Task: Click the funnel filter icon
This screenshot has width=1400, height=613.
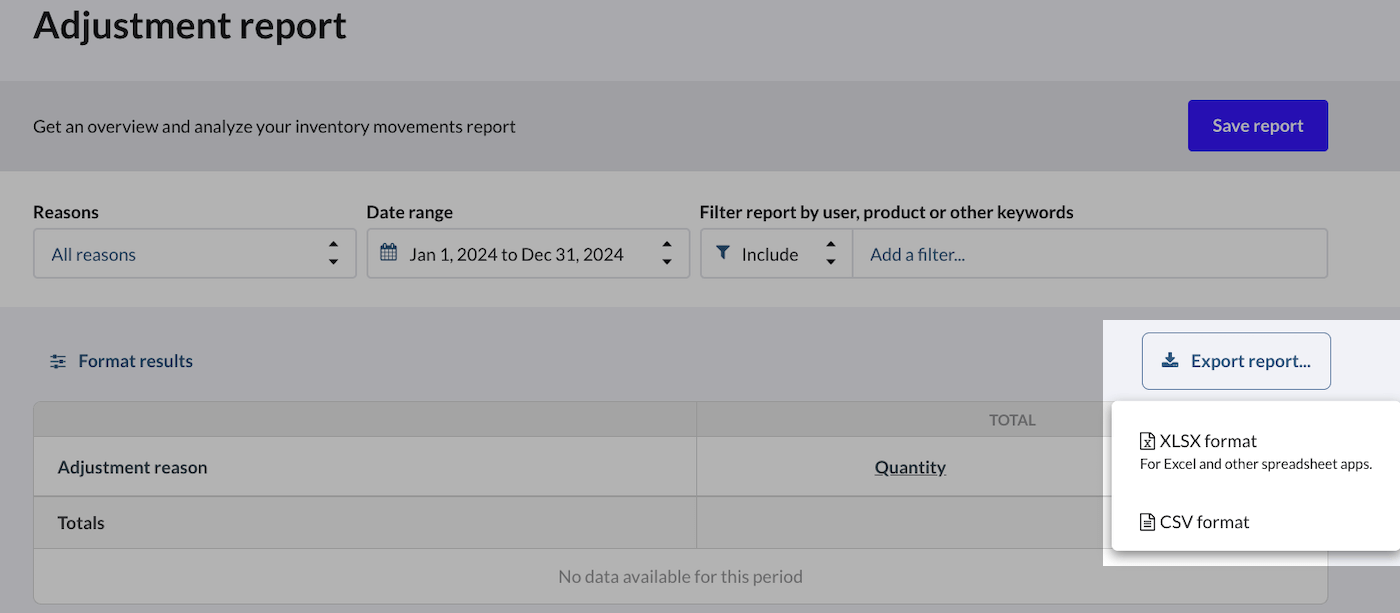Action: (723, 254)
